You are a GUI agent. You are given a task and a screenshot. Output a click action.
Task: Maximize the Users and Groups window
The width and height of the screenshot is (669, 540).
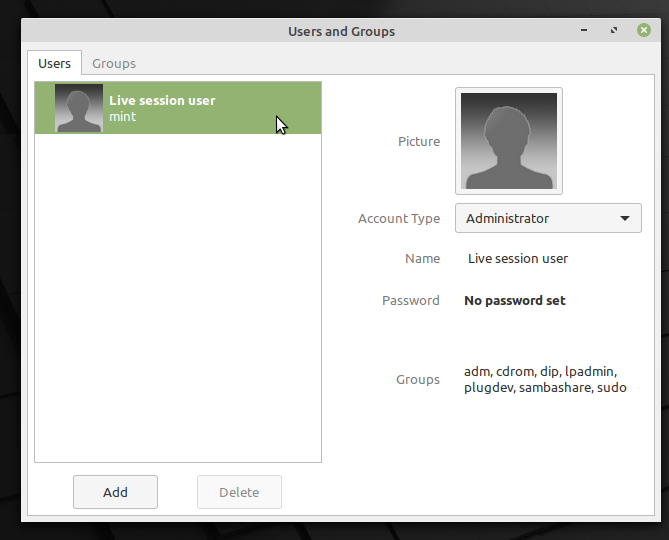point(617,31)
